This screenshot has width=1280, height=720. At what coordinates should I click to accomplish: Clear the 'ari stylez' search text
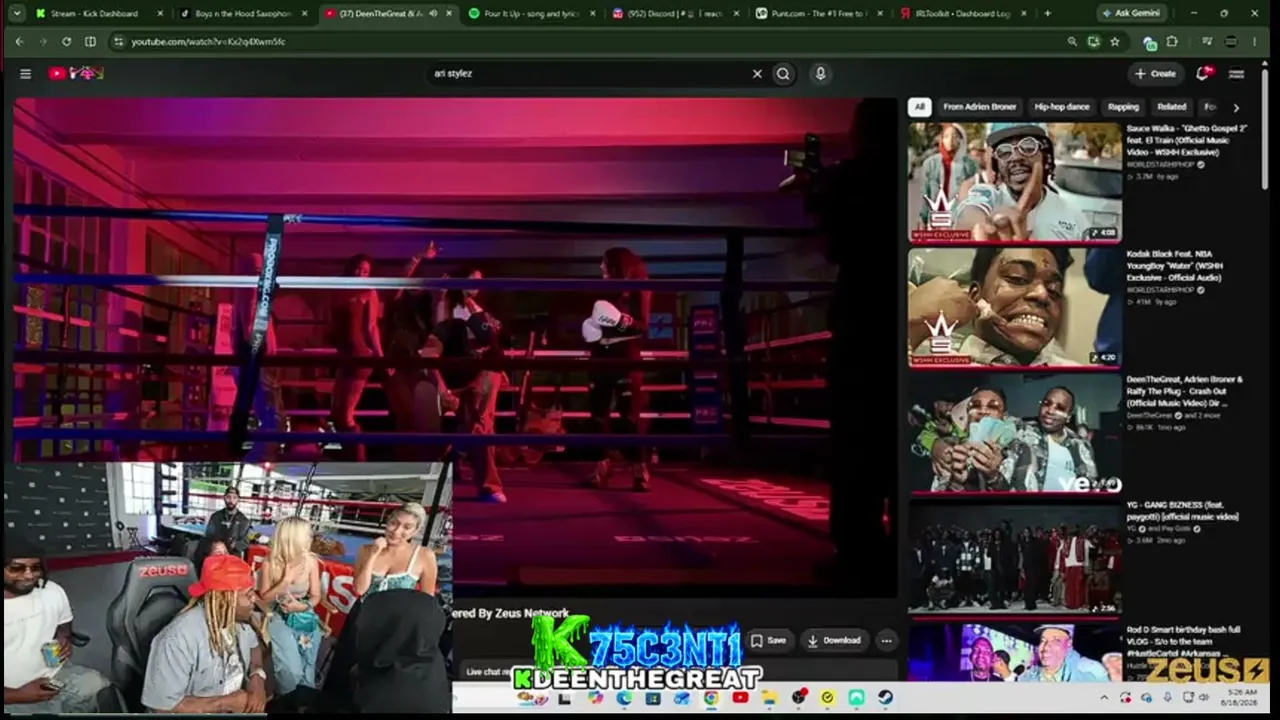pyautogui.click(x=757, y=73)
